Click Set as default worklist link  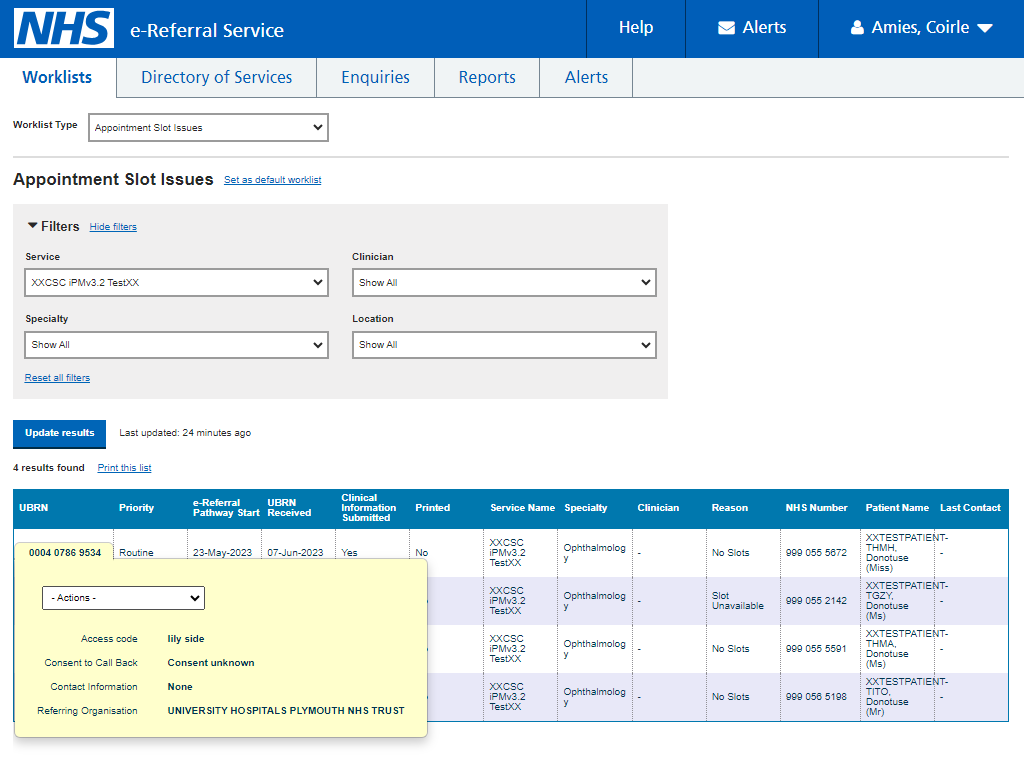click(272, 180)
